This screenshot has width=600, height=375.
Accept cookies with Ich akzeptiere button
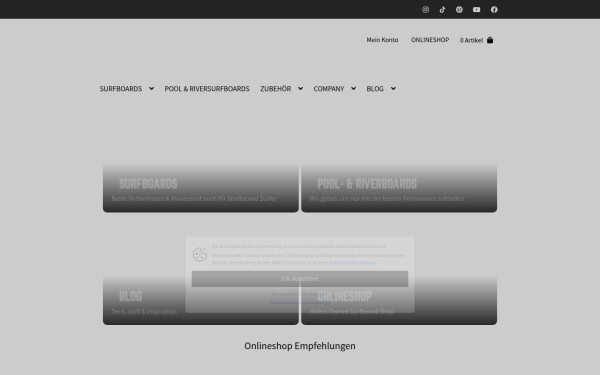coord(300,279)
